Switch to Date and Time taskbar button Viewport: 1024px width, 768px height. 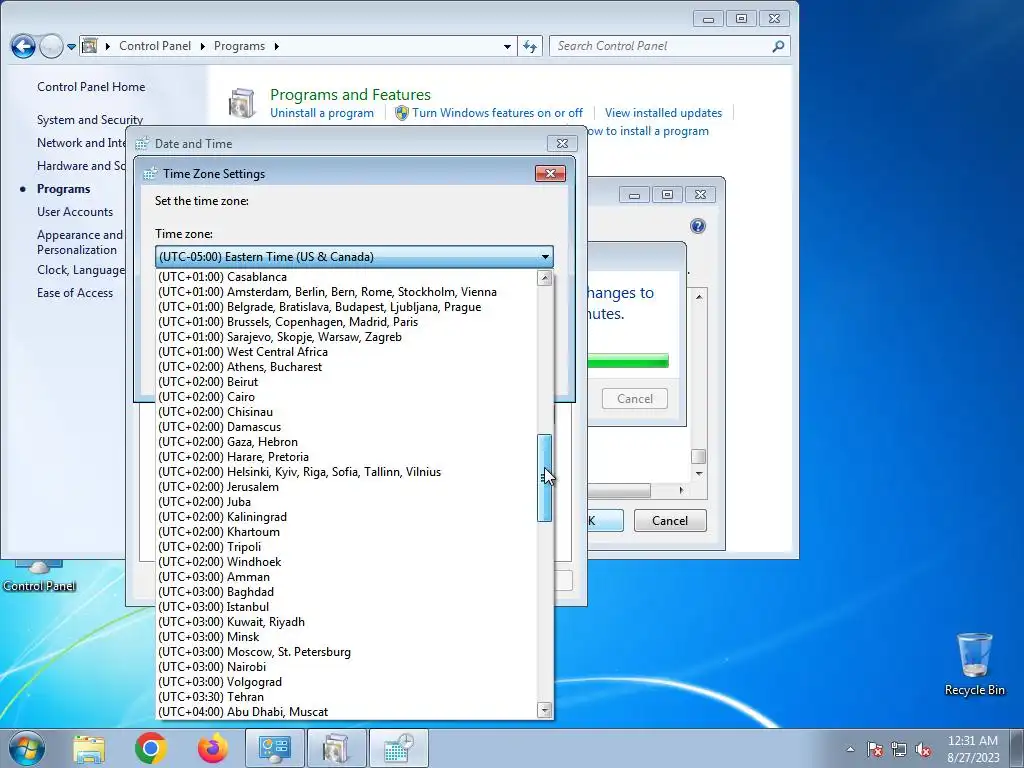pos(399,748)
